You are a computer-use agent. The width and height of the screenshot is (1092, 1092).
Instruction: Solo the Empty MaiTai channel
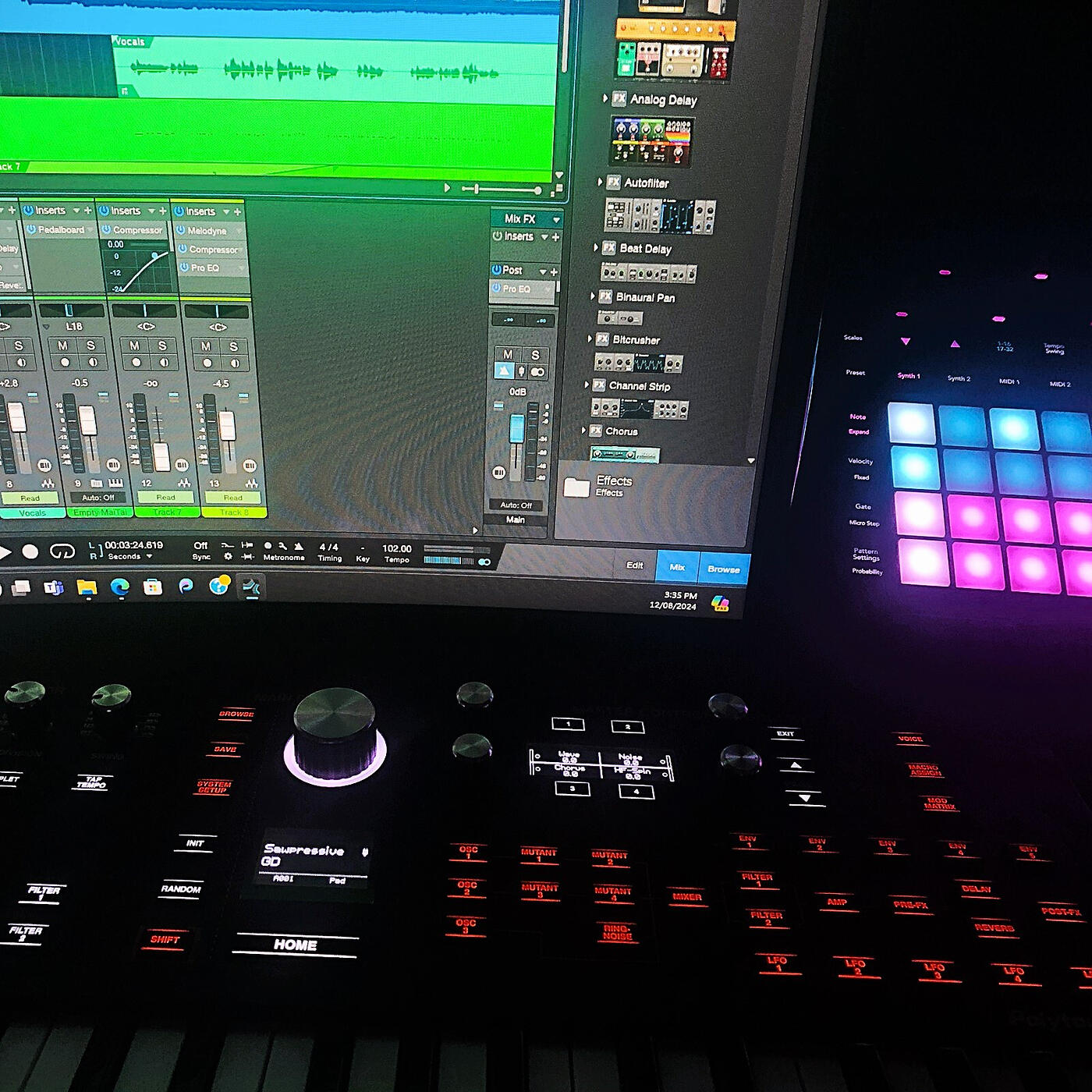click(91, 346)
